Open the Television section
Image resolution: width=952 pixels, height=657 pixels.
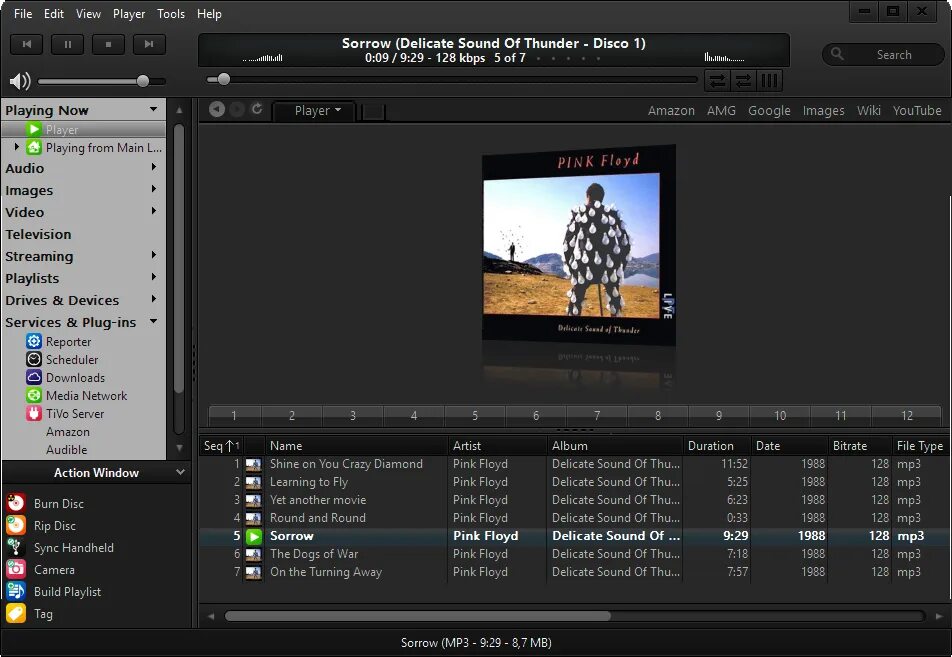(x=38, y=234)
